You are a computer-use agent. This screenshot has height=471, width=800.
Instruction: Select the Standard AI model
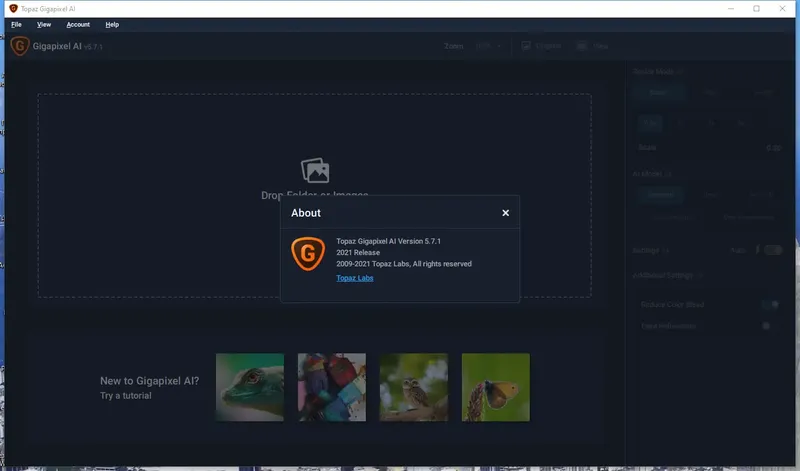click(x=660, y=194)
